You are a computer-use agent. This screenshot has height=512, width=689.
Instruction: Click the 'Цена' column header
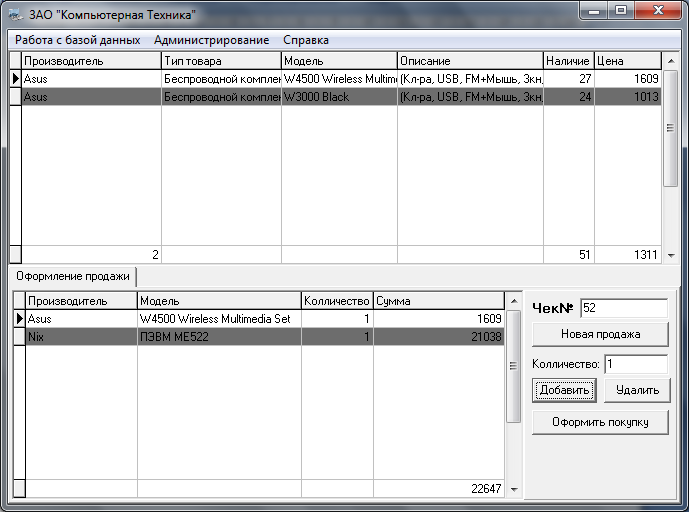pos(627,61)
